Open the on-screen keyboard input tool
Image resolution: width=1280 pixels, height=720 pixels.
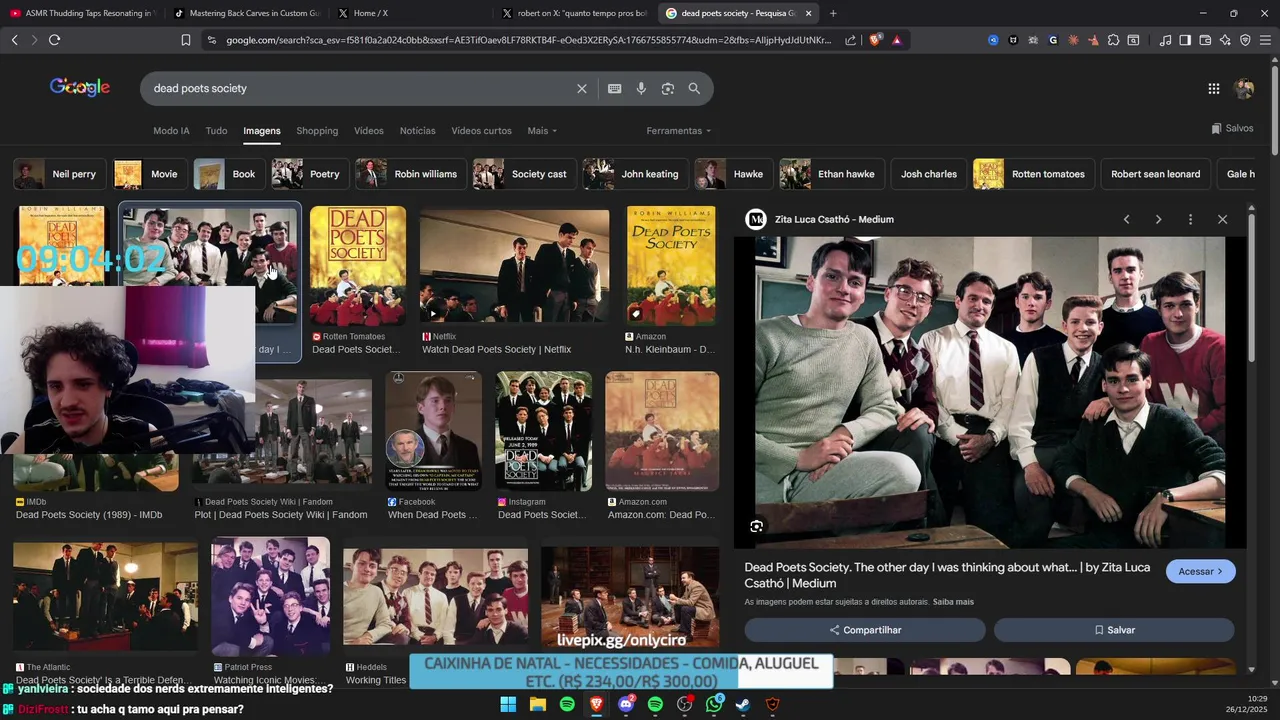point(615,88)
